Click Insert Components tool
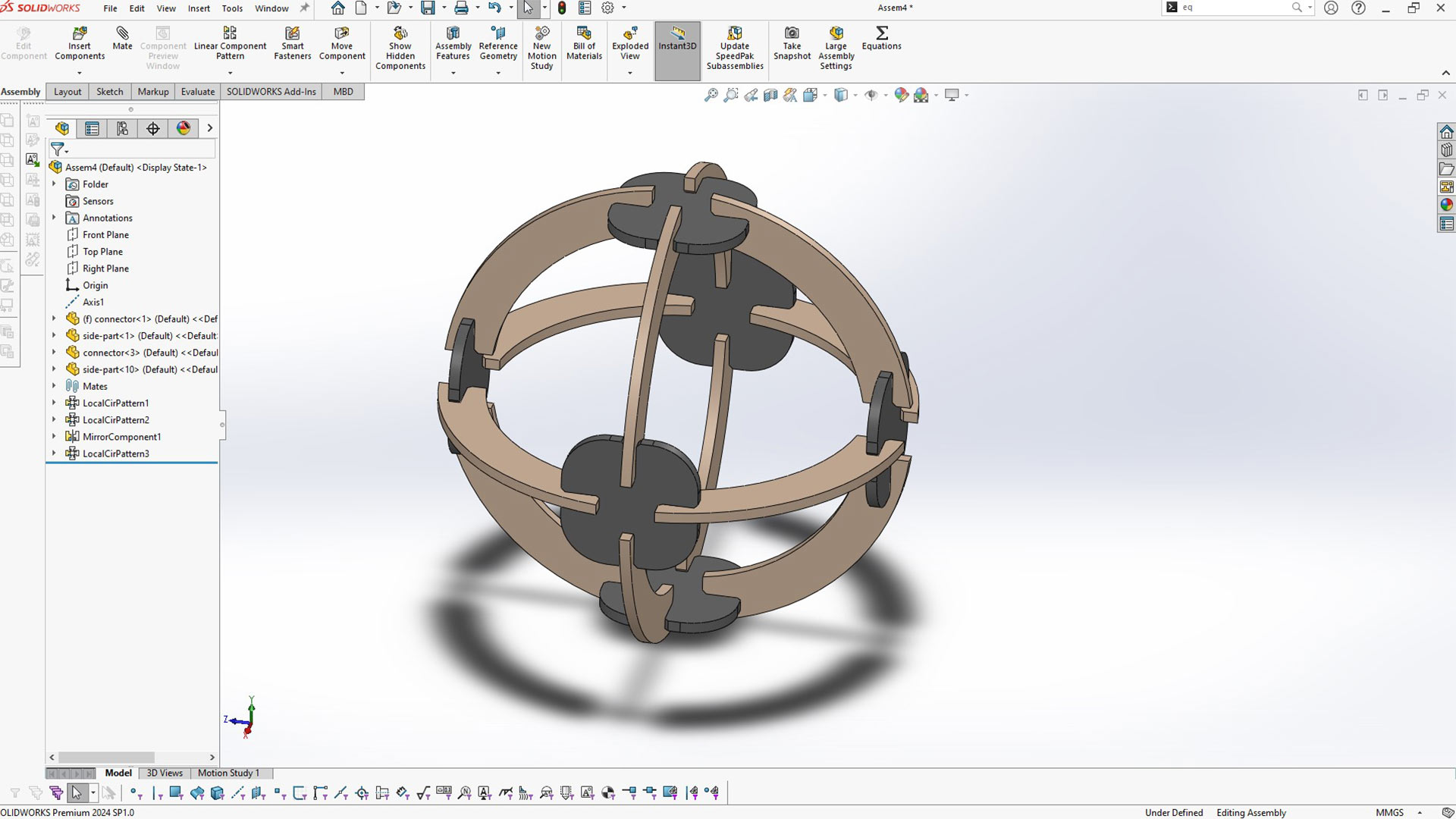The width and height of the screenshot is (1456, 819). coord(80,44)
